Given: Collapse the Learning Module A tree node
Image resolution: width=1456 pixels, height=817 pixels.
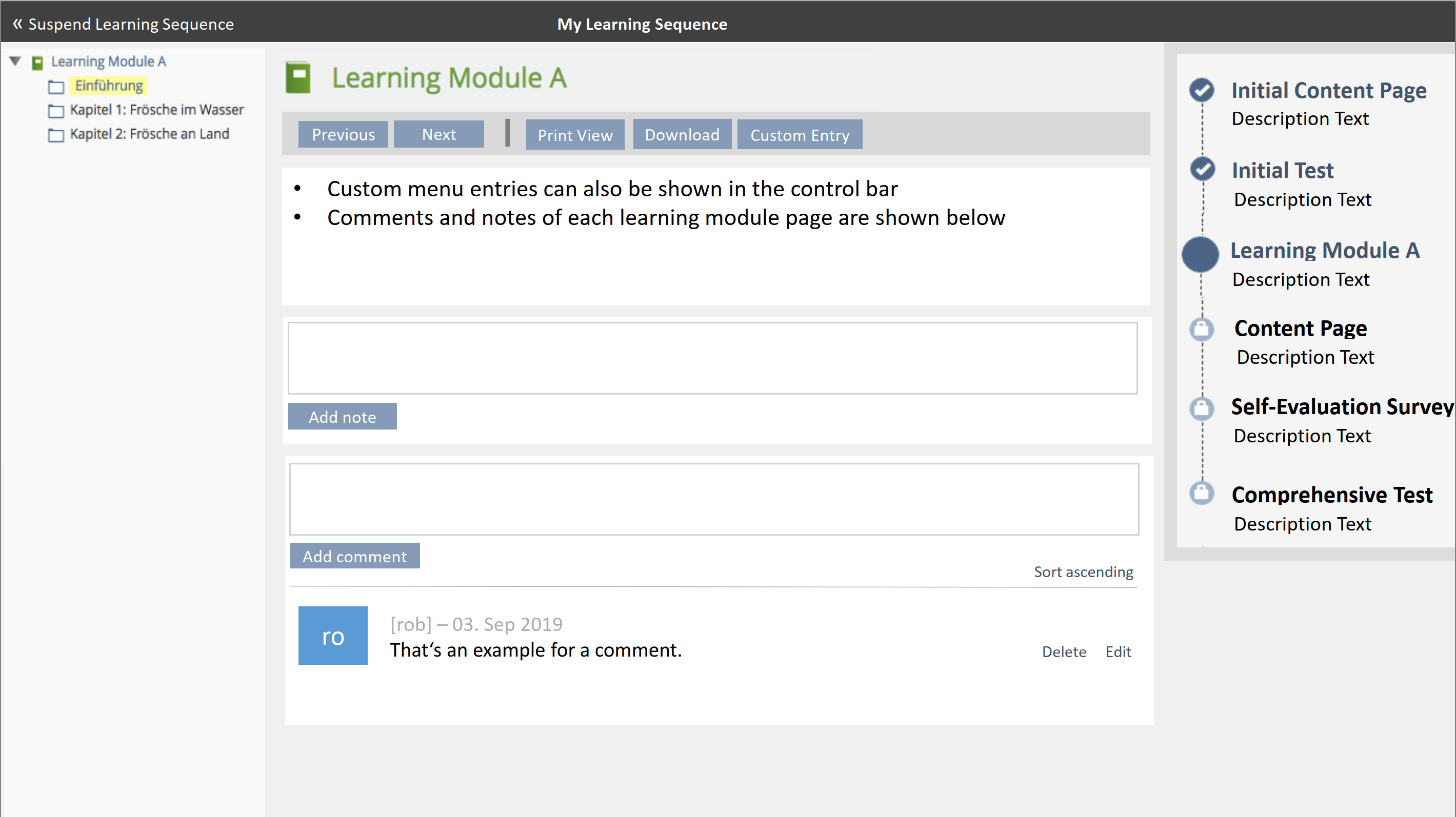Looking at the screenshot, I should [x=15, y=61].
